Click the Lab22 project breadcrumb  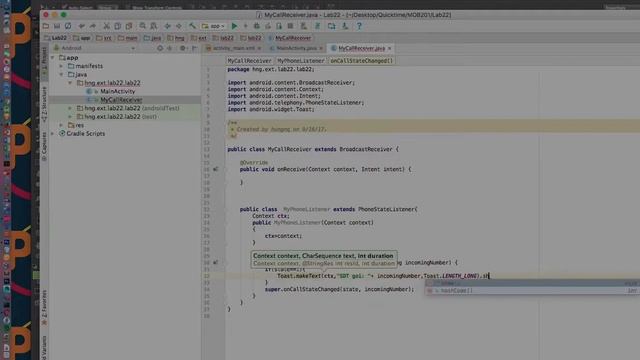pyautogui.click(x=55, y=38)
